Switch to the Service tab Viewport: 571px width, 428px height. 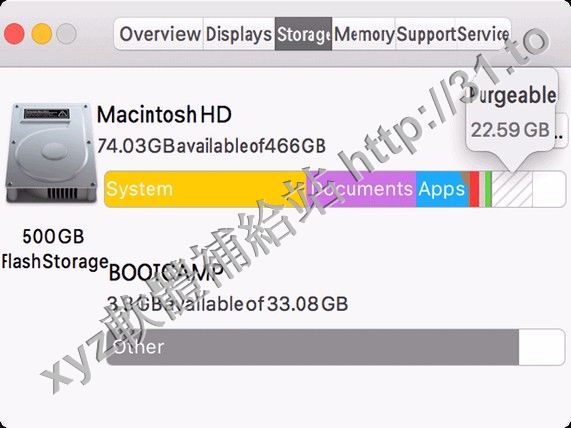click(483, 34)
